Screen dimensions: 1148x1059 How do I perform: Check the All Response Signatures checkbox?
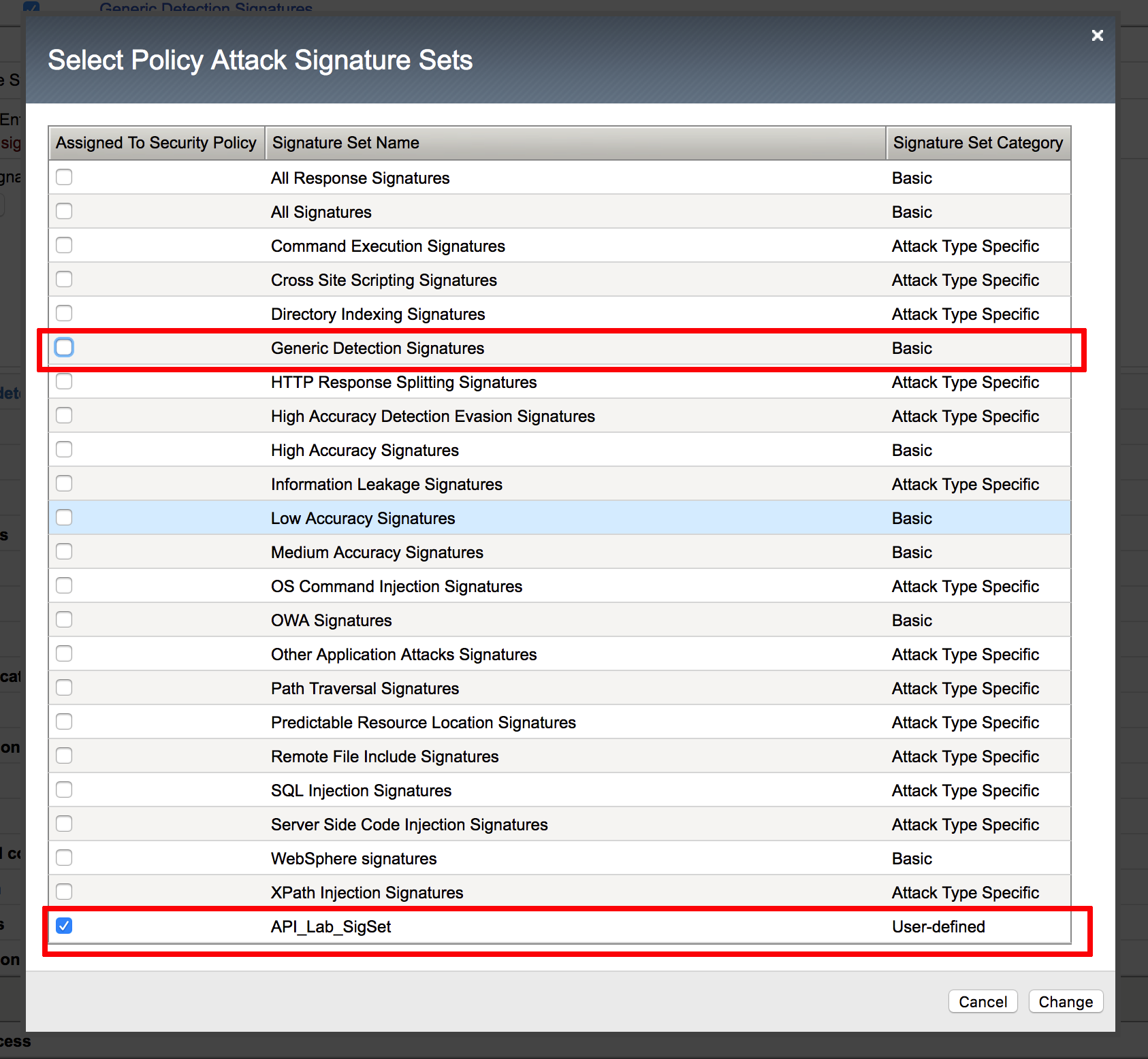tap(64, 177)
